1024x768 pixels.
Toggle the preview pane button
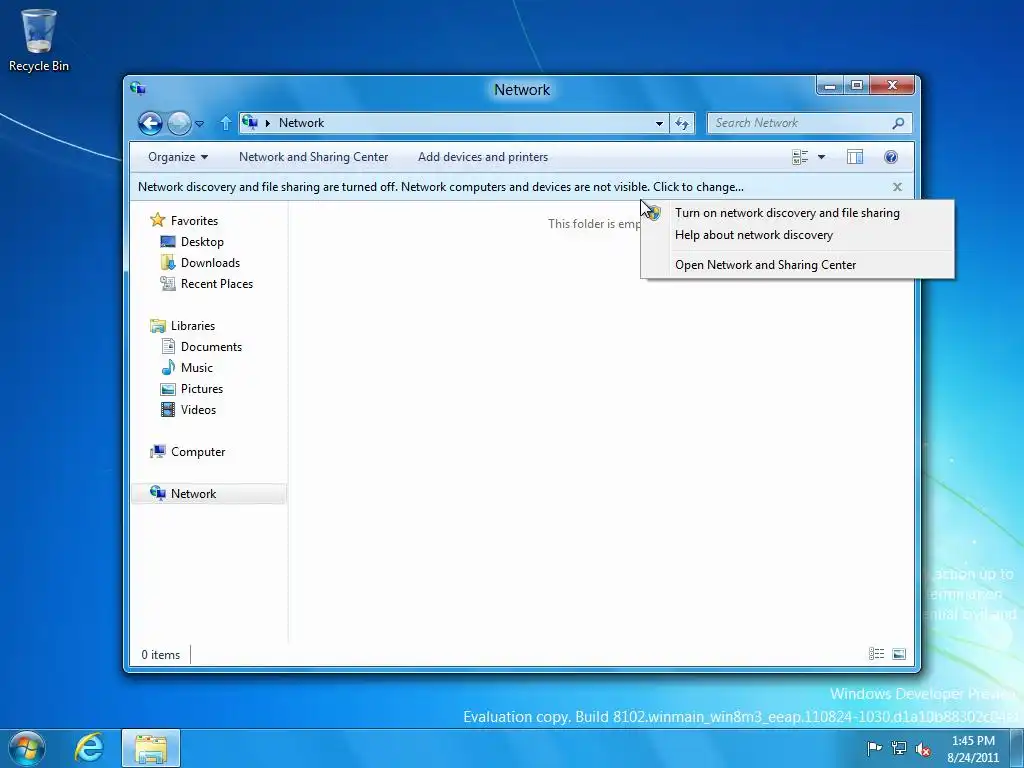tap(855, 157)
